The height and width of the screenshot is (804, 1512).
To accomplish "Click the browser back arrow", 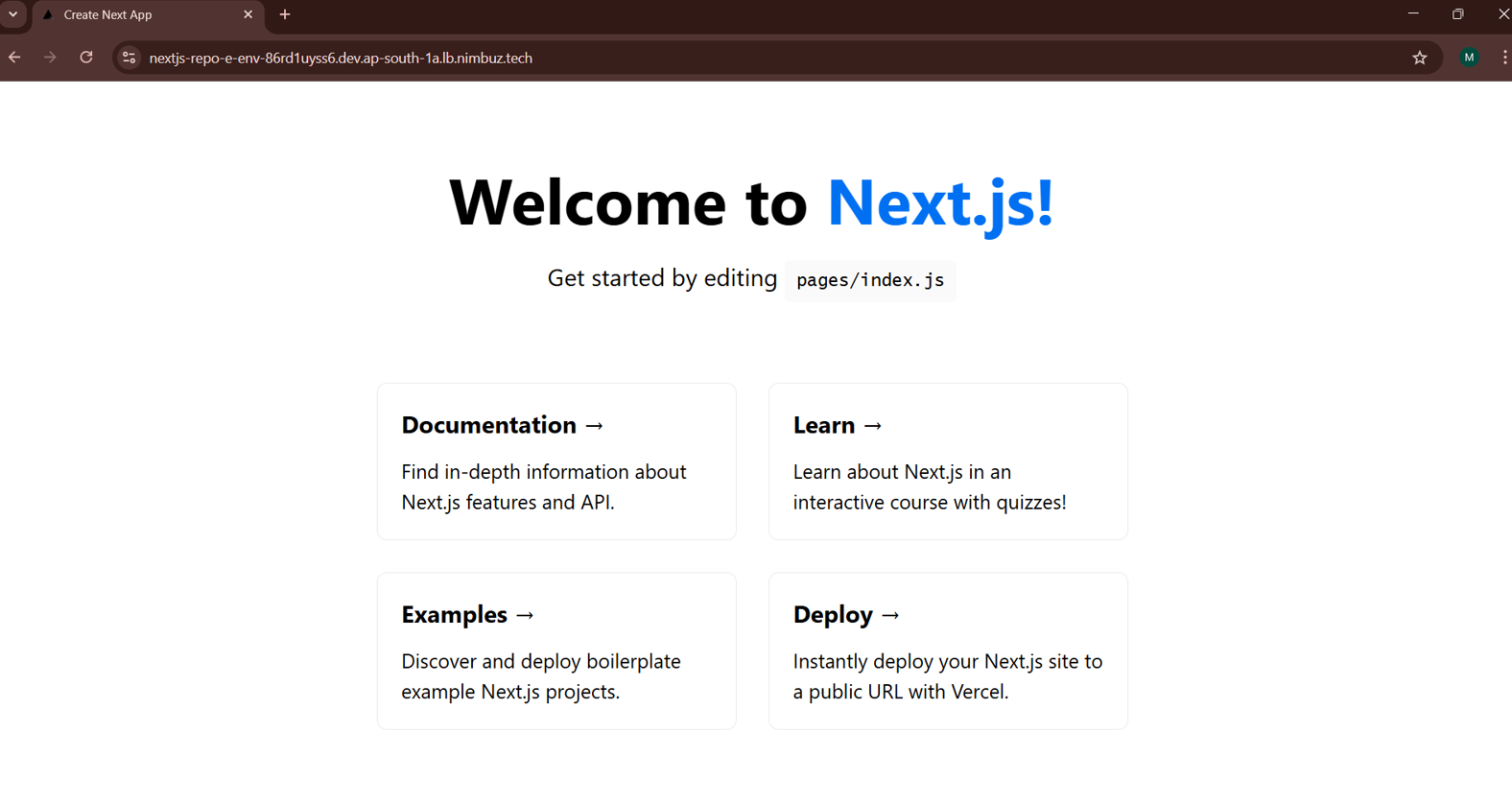I will (14, 58).
